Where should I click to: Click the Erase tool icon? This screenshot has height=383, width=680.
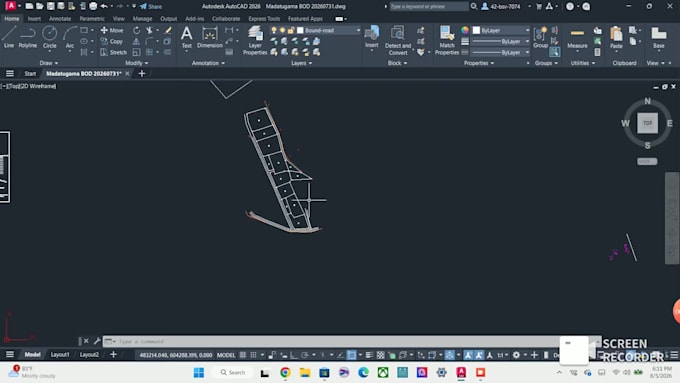(168, 30)
